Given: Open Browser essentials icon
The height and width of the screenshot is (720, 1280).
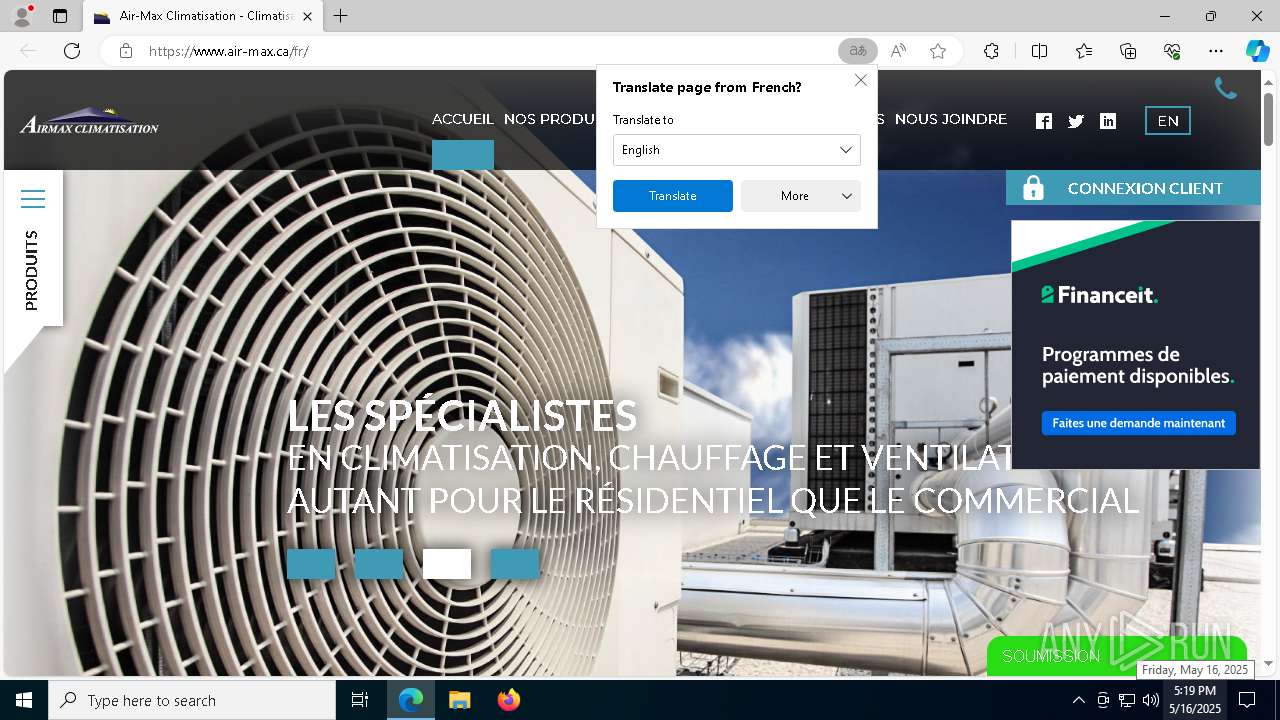Looking at the screenshot, I should pos(1172,51).
